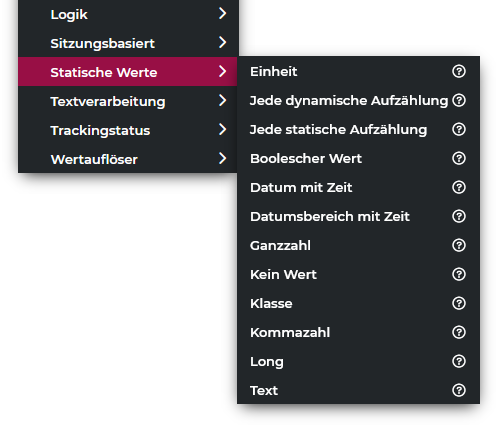
Task: Expand the Trackingstatus submenu chevron
Action: click(222, 129)
